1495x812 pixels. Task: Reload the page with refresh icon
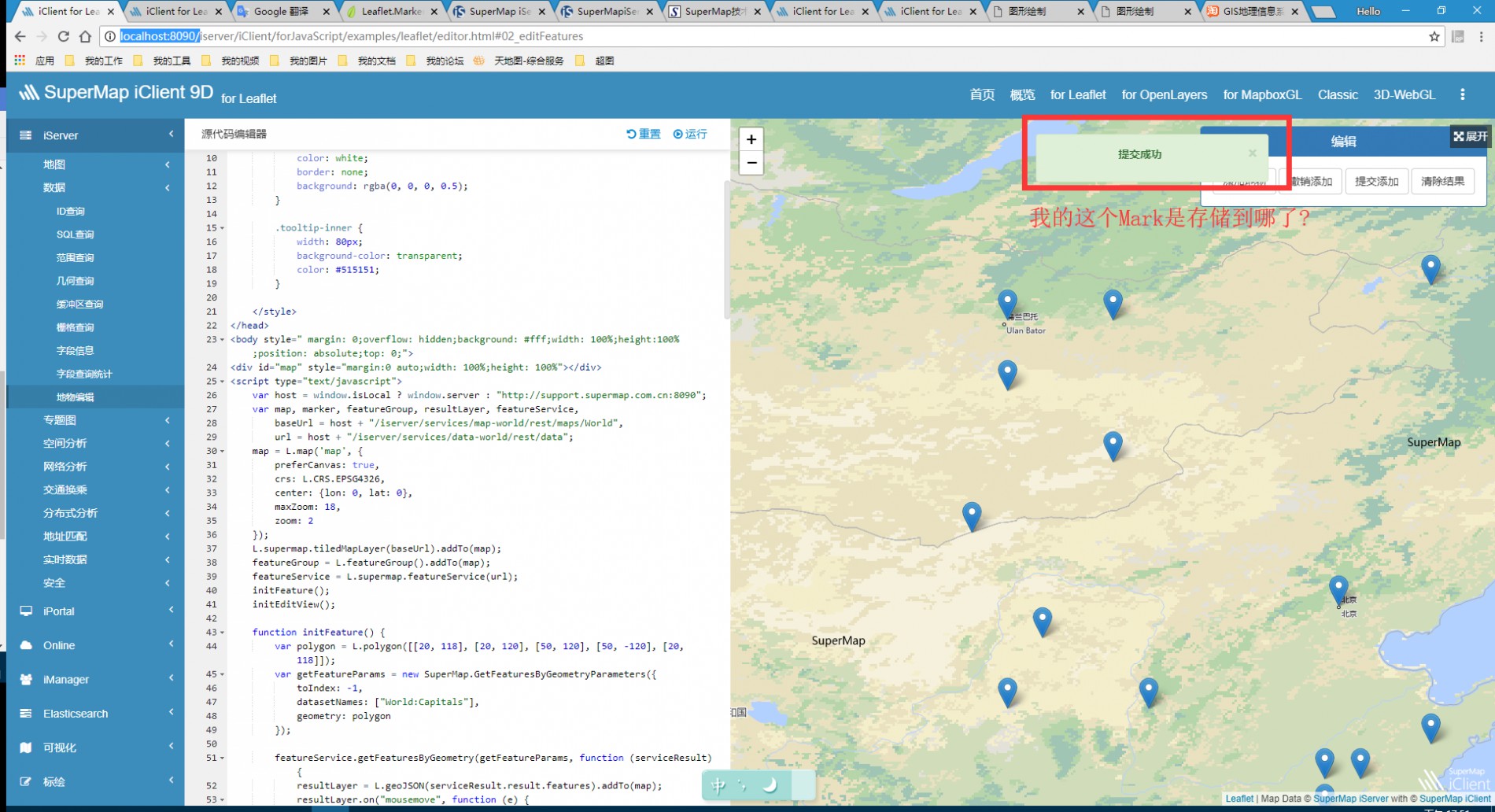point(64,36)
